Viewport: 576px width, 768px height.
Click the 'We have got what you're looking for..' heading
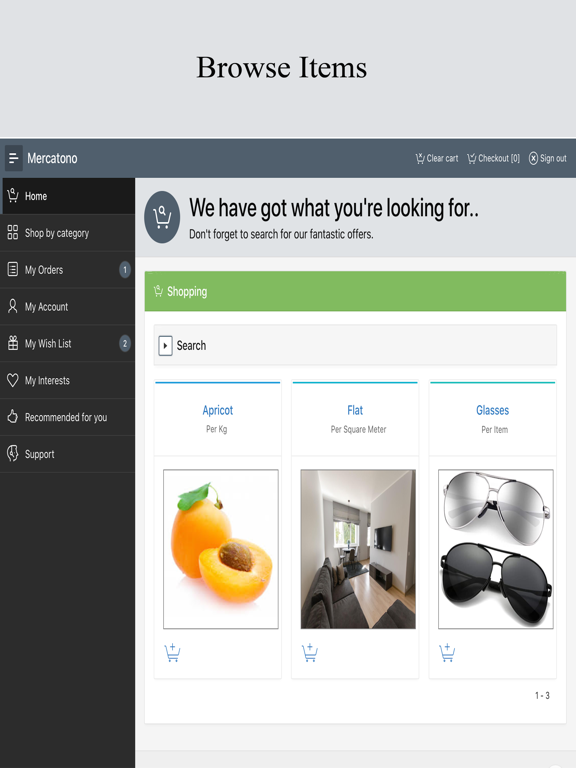[x=334, y=208]
